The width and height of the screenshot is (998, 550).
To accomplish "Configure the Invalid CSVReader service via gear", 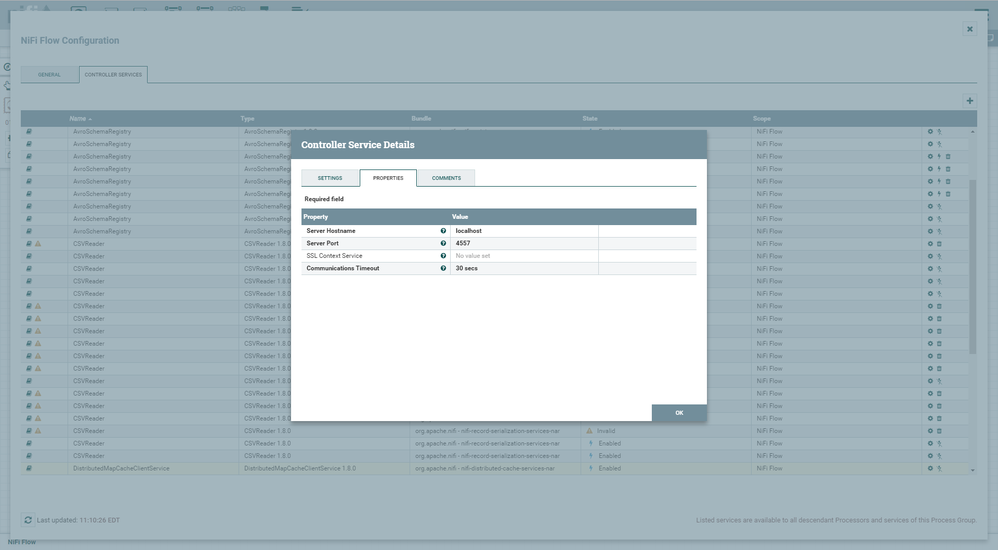I will 930,431.
